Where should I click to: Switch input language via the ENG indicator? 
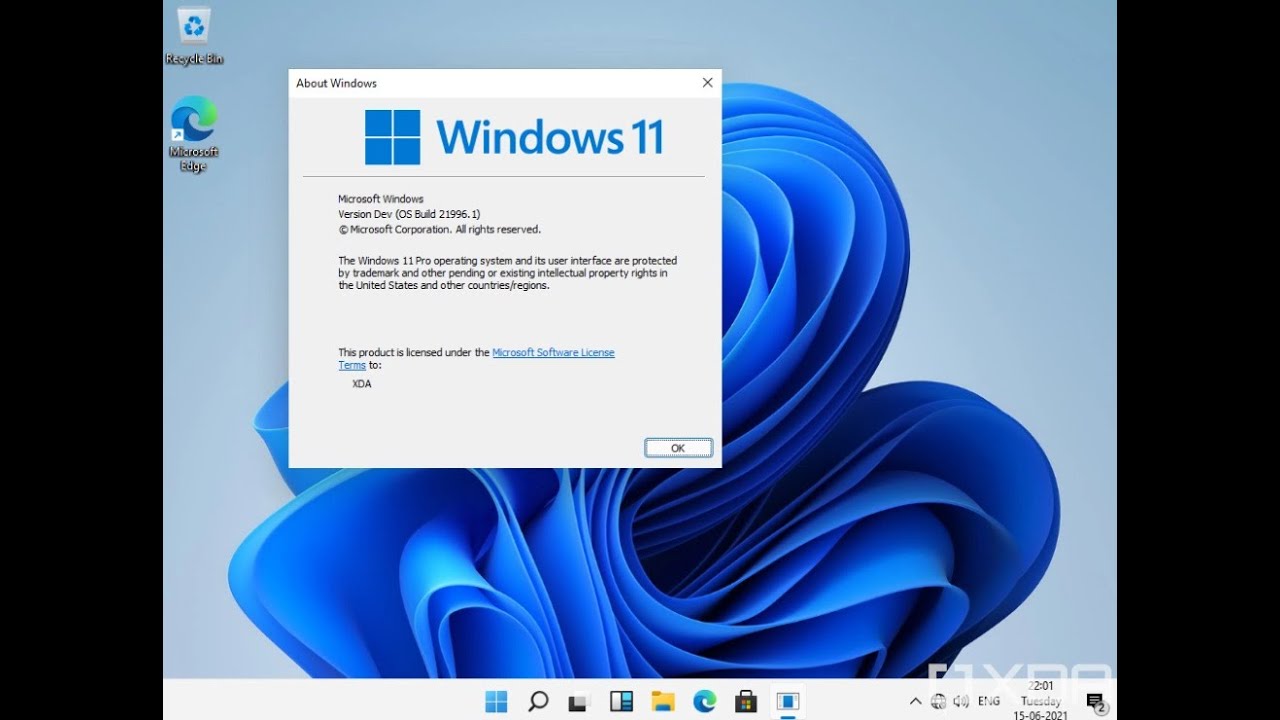coord(989,701)
